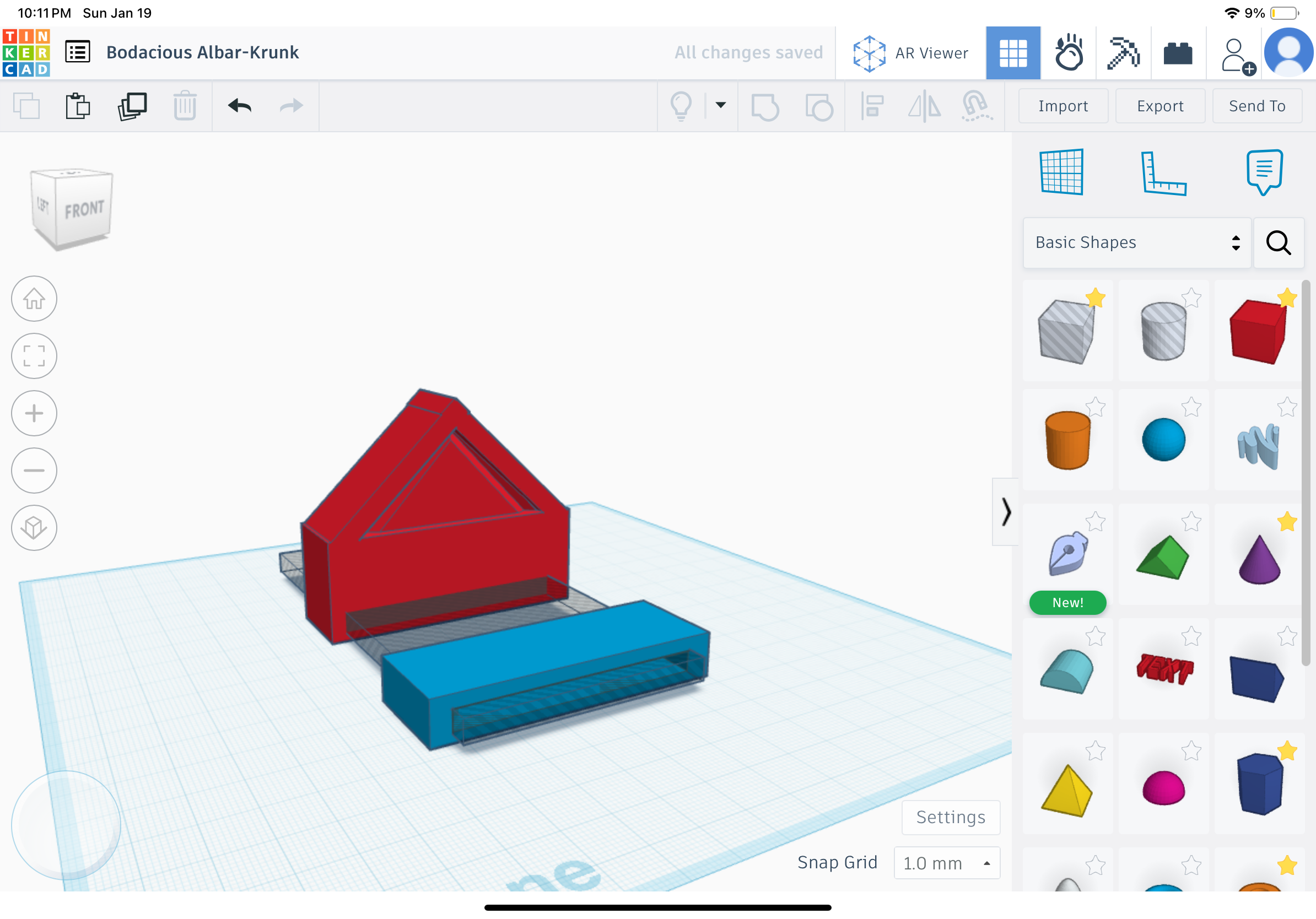
Task: Switch to Blocks pickaxe view
Action: [1124, 53]
